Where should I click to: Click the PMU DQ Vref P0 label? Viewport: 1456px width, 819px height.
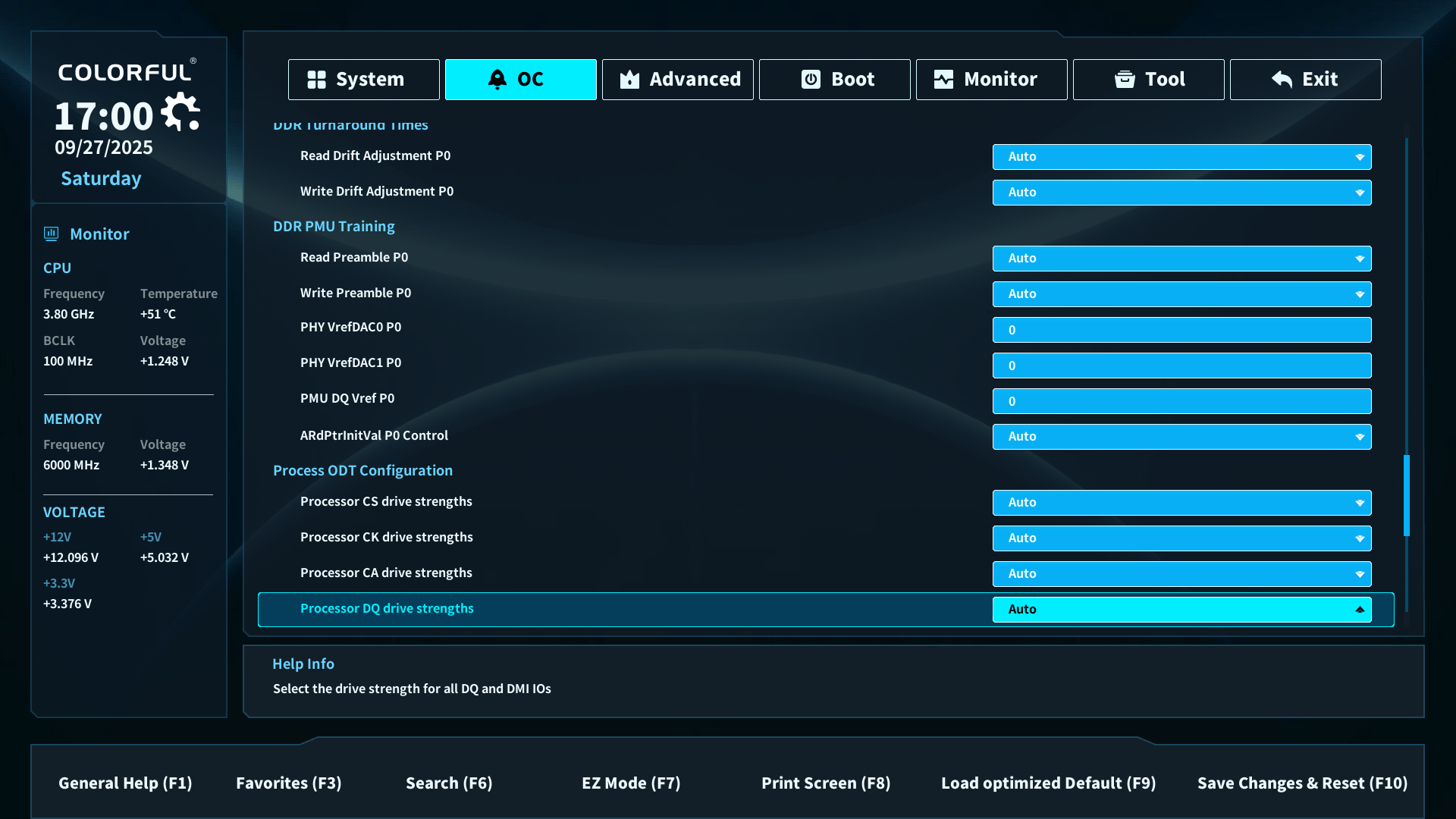tap(347, 398)
